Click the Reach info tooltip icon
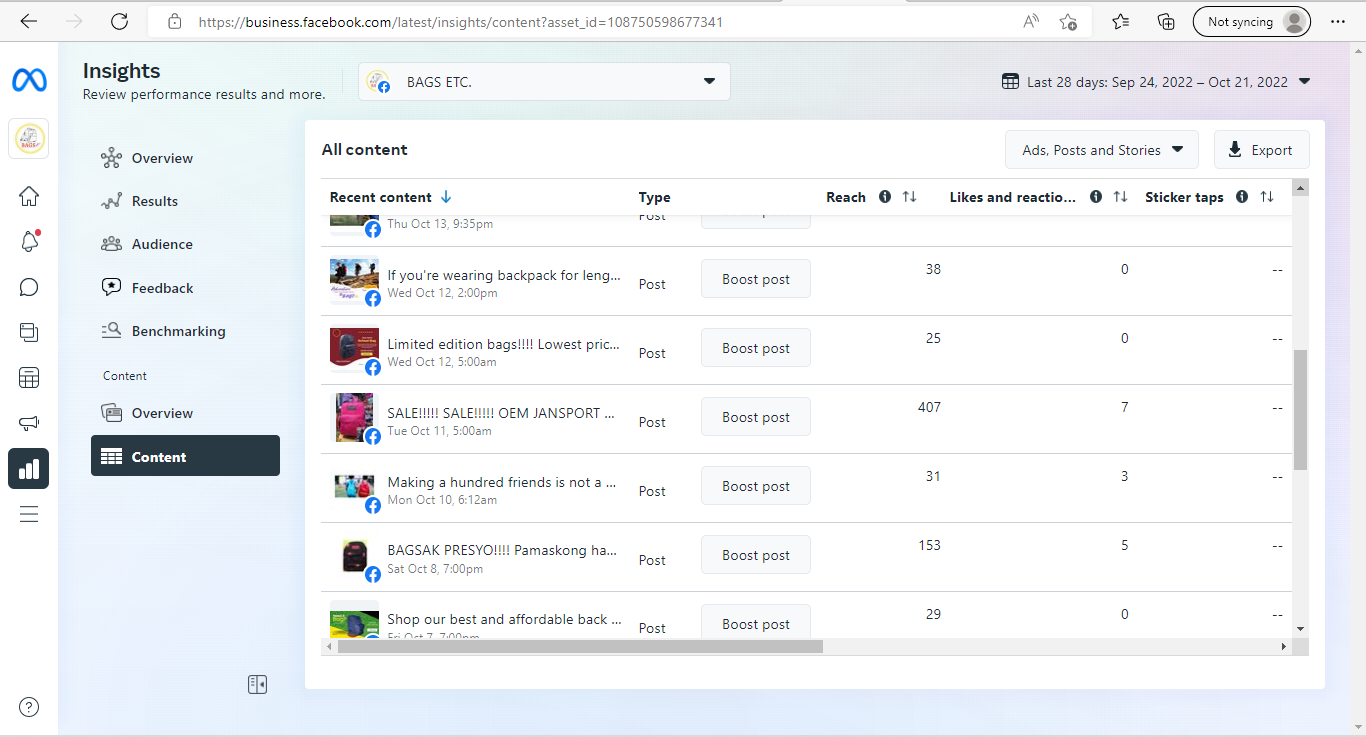Viewport: 1366px width, 737px height. coord(885,197)
